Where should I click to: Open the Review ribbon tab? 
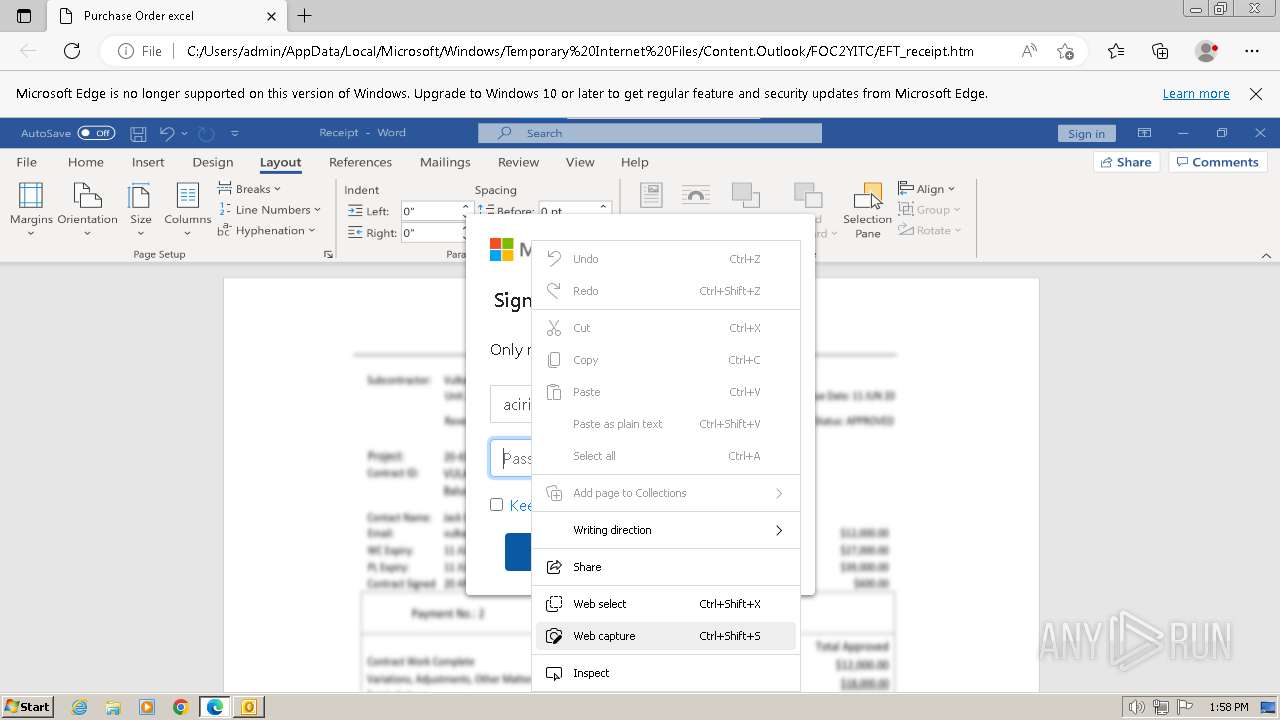pos(518,162)
